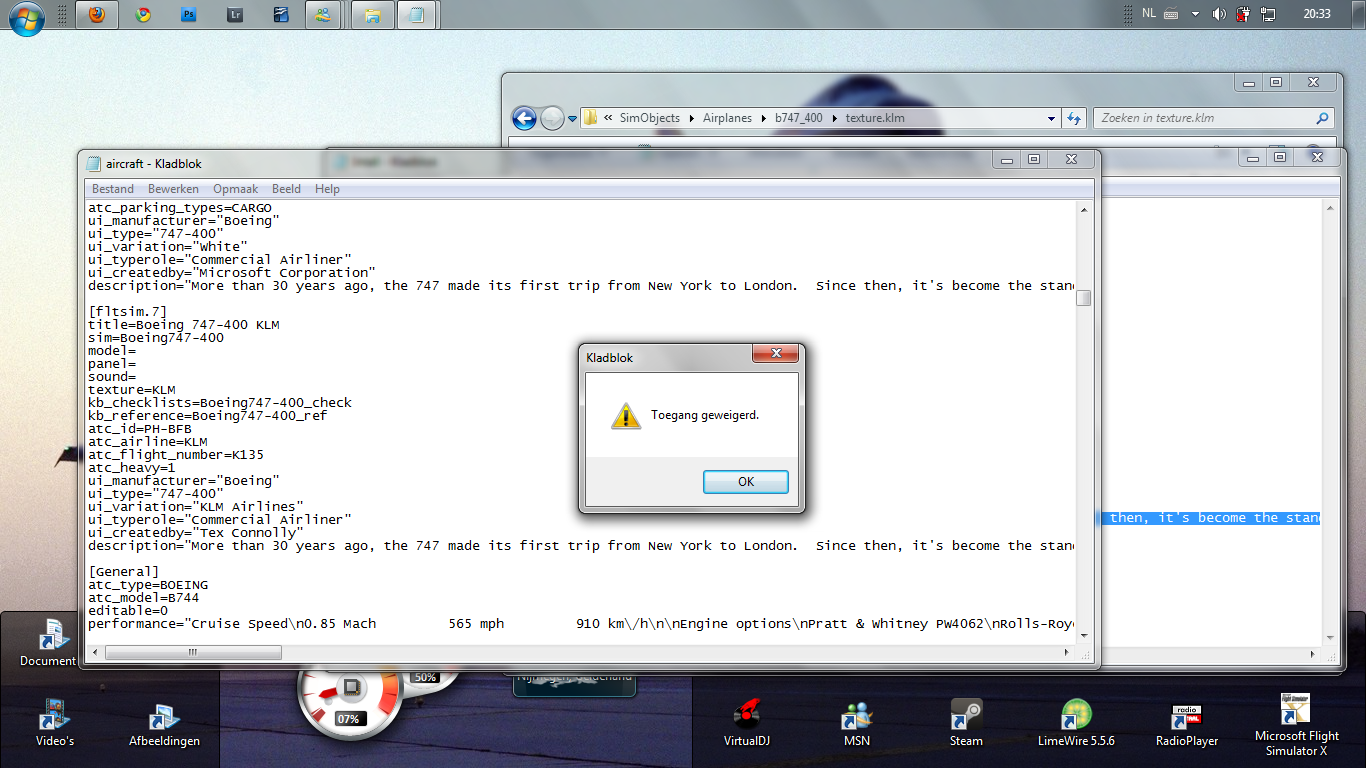The image size is (1366, 768).
Task: Select the MSN desktop shortcut
Action: click(x=857, y=722)
